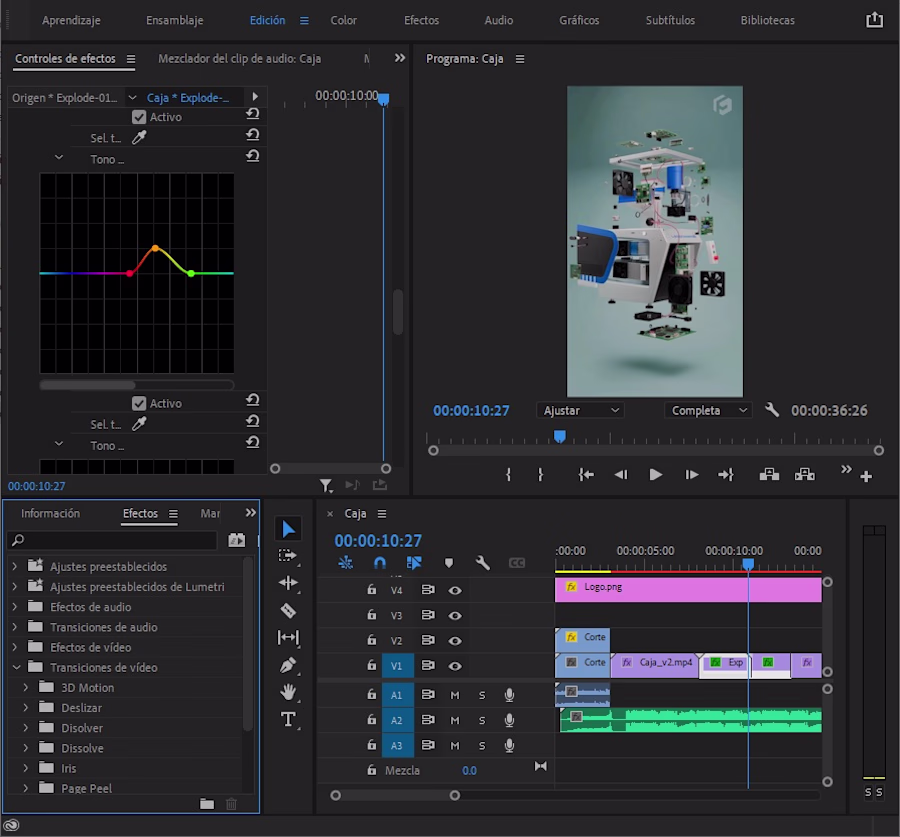Image resolution: width=900 pixels, height=837 pixels.
Task: Hide track V4 with eye icon
Action: (x=455, y=590)
